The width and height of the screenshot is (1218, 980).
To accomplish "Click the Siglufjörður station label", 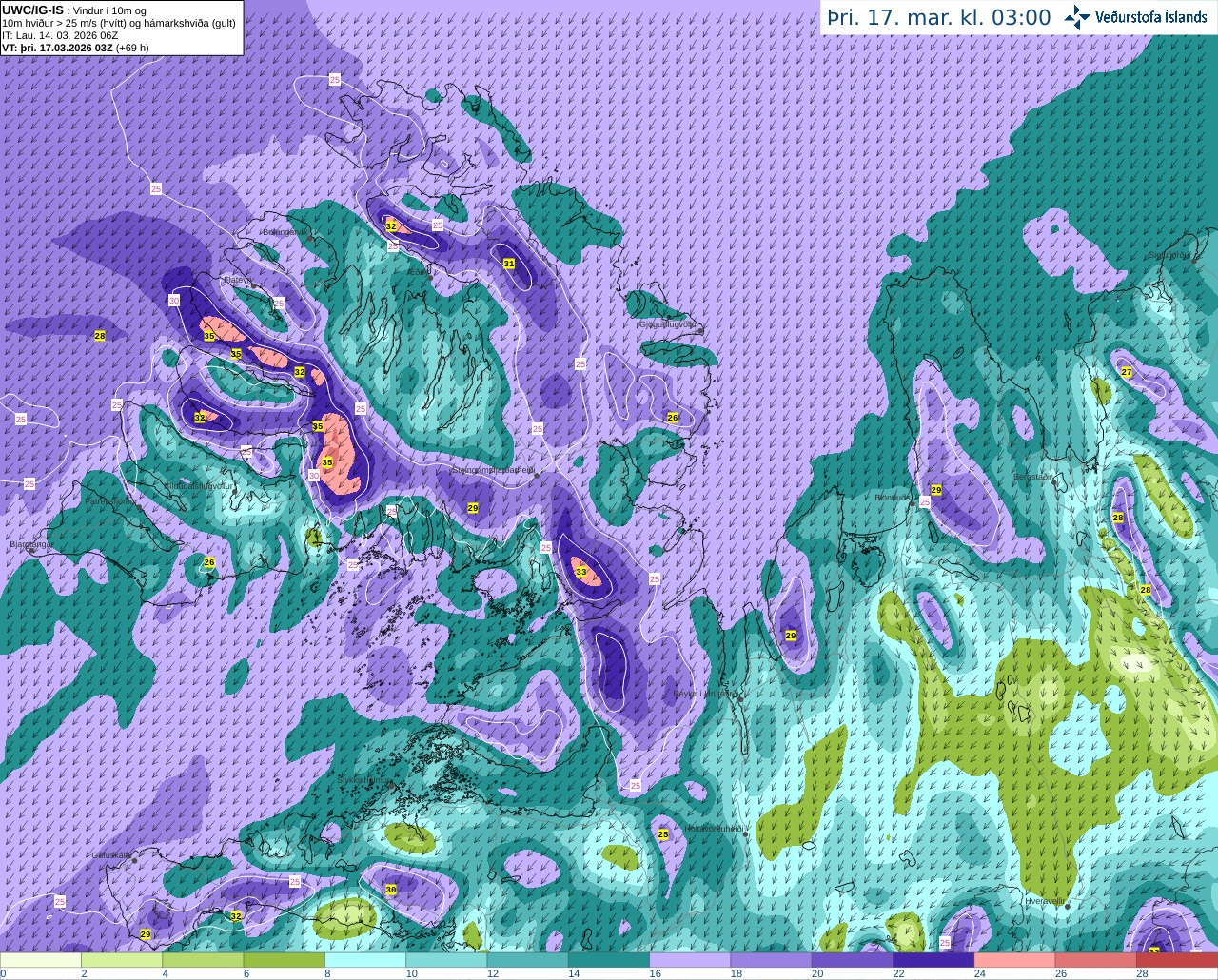I will coord(1170,255).
